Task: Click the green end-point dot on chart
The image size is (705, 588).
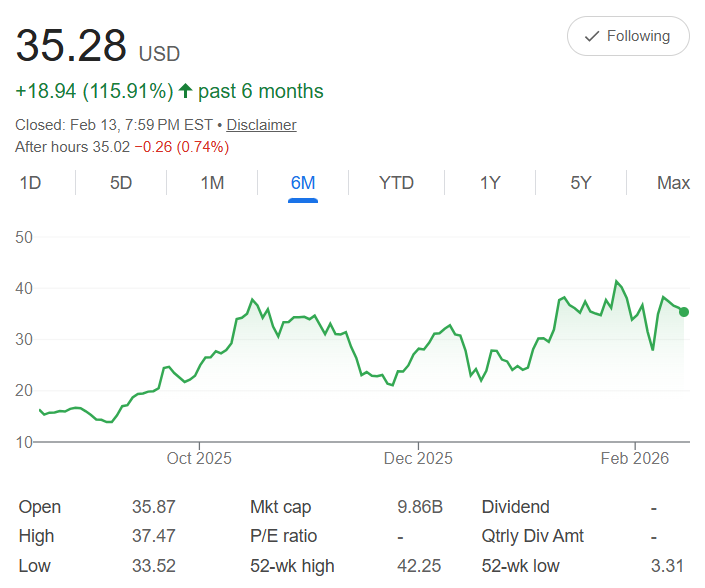Action: (x=684, y=312)
